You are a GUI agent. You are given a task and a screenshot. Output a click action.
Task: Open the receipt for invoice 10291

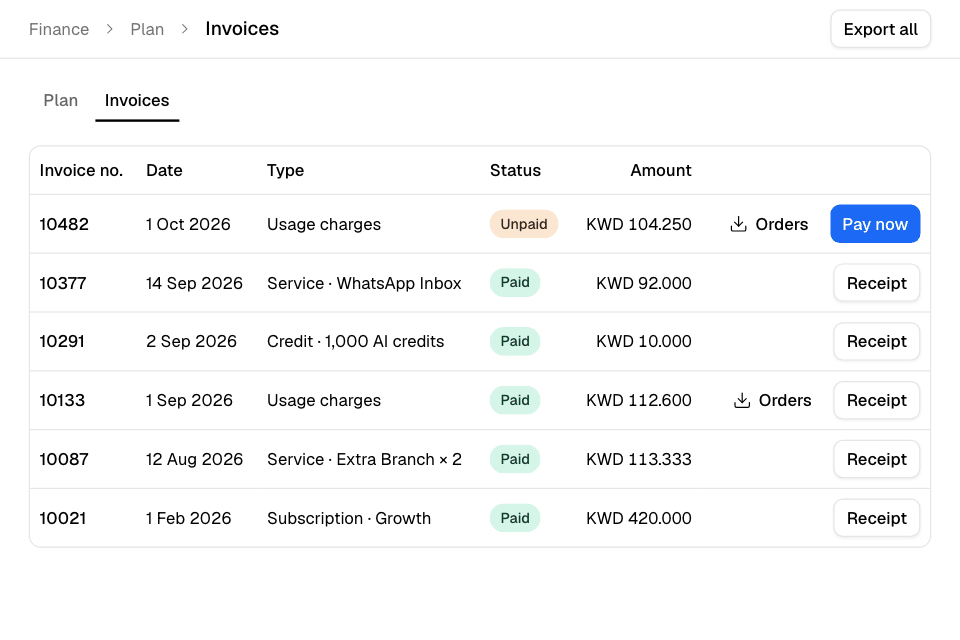pyautogui.click(x=876, y=341)
